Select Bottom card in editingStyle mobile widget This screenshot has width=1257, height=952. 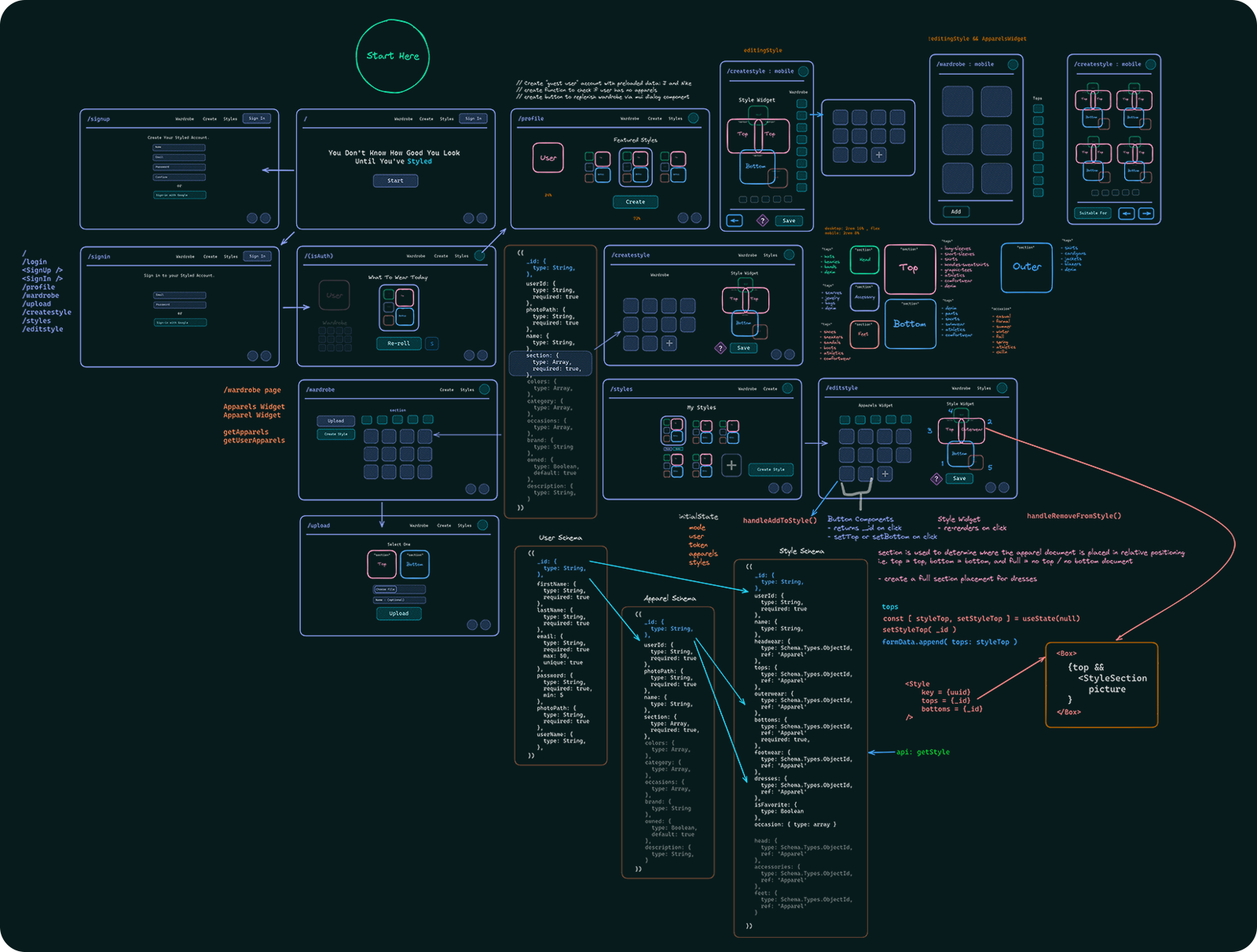coord(756,167)
